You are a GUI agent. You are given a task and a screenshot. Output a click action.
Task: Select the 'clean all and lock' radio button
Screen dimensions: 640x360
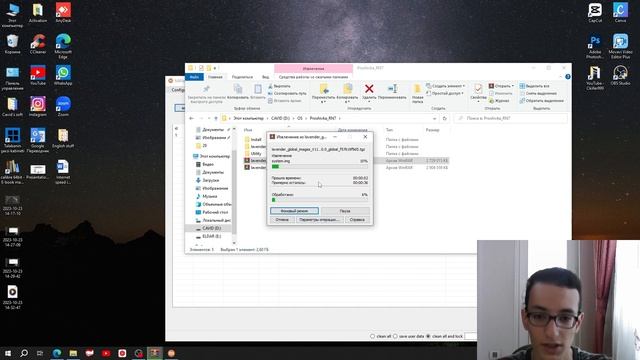(428, 336)
